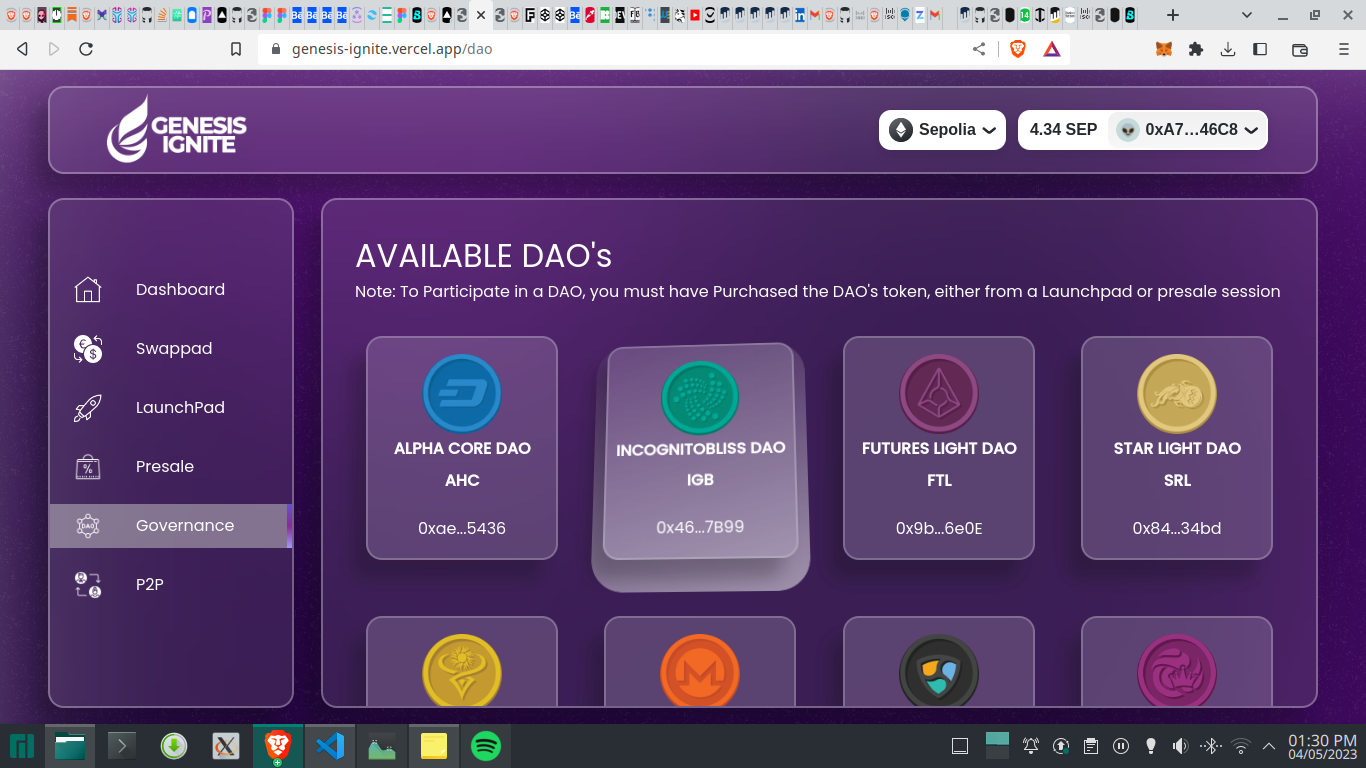Click the address 0x84...34bd
The height and width of the screenshot is (768, 1366).
tap(1177, 528)
